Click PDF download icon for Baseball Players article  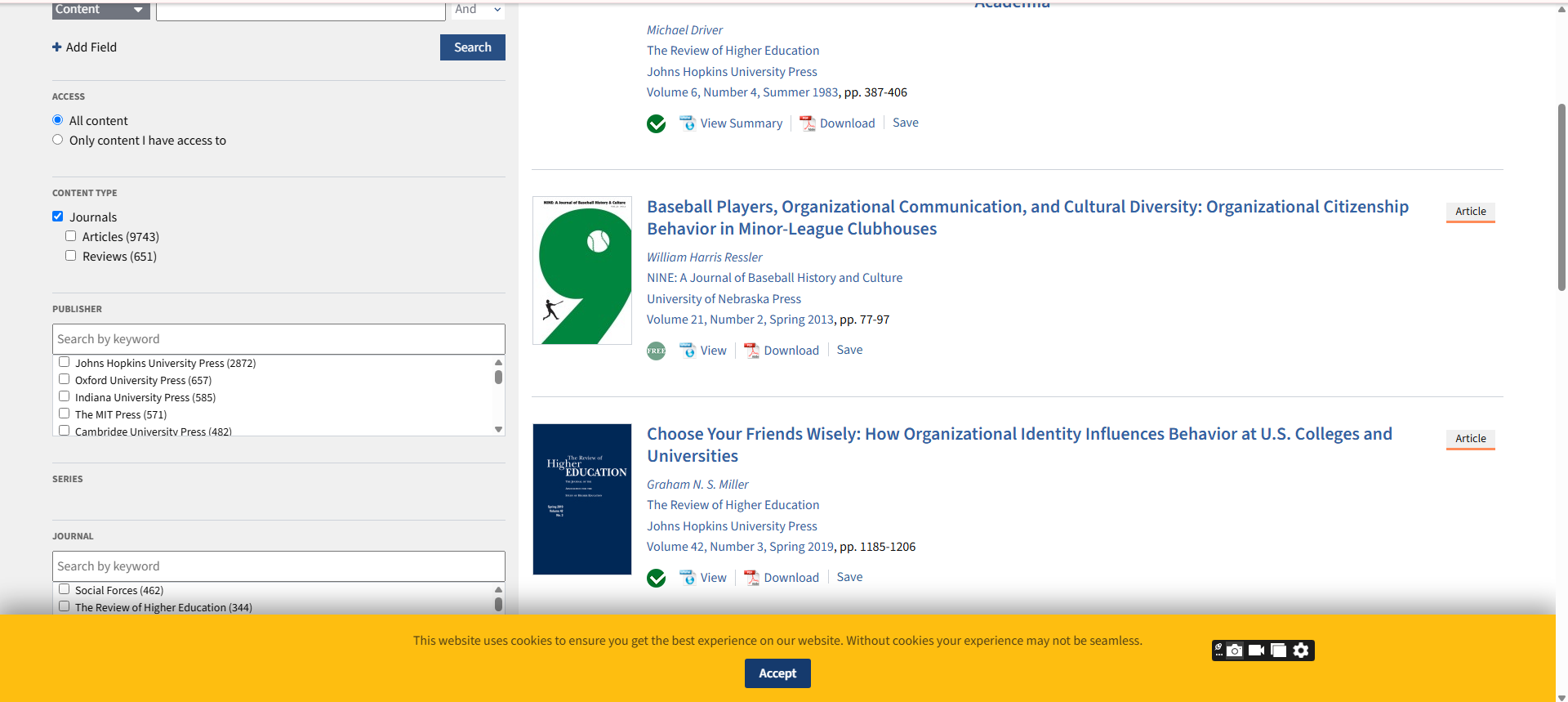pyautogui.click(x=751, y=351)
